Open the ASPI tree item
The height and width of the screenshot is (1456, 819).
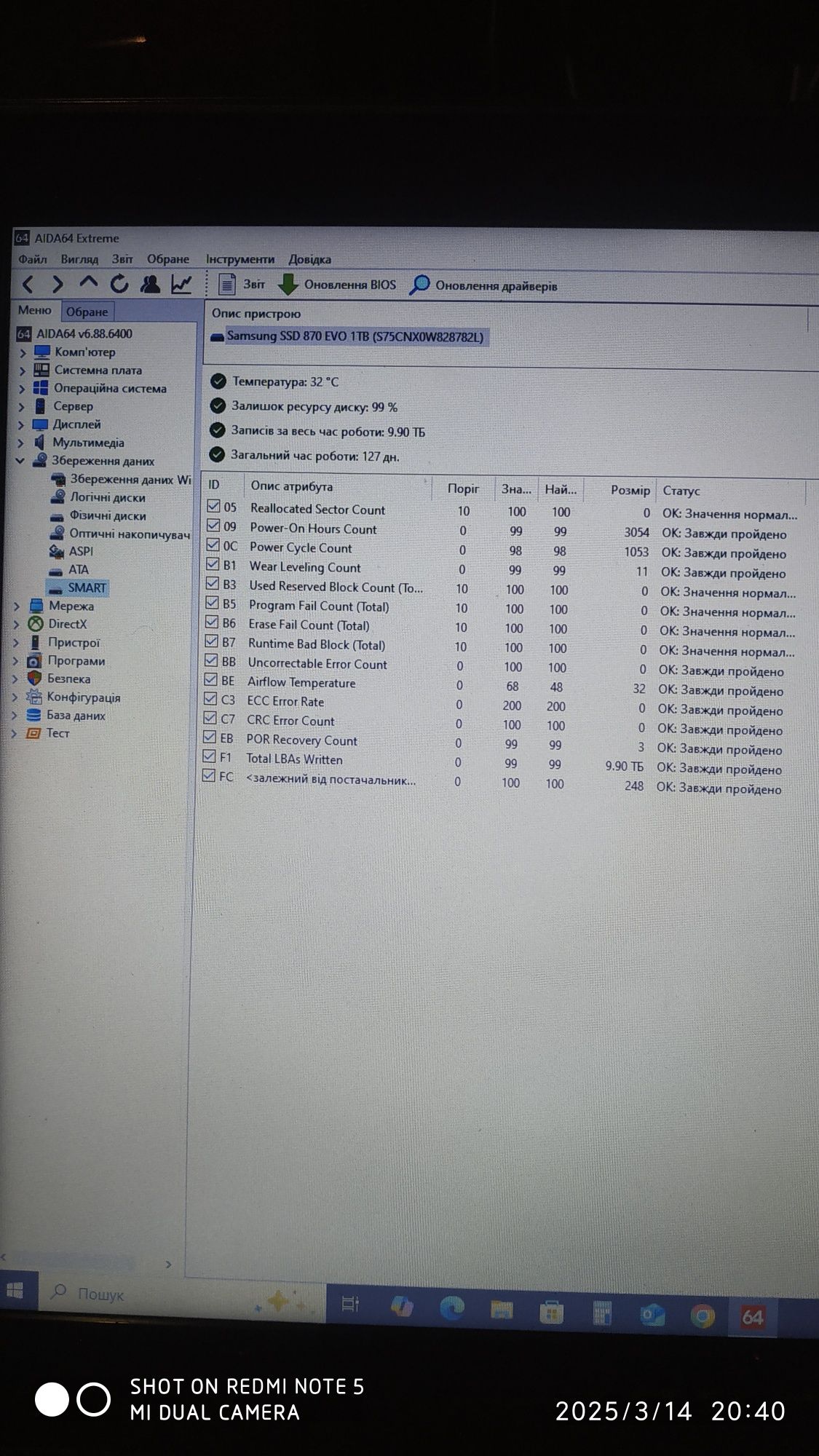coord(71,551)
